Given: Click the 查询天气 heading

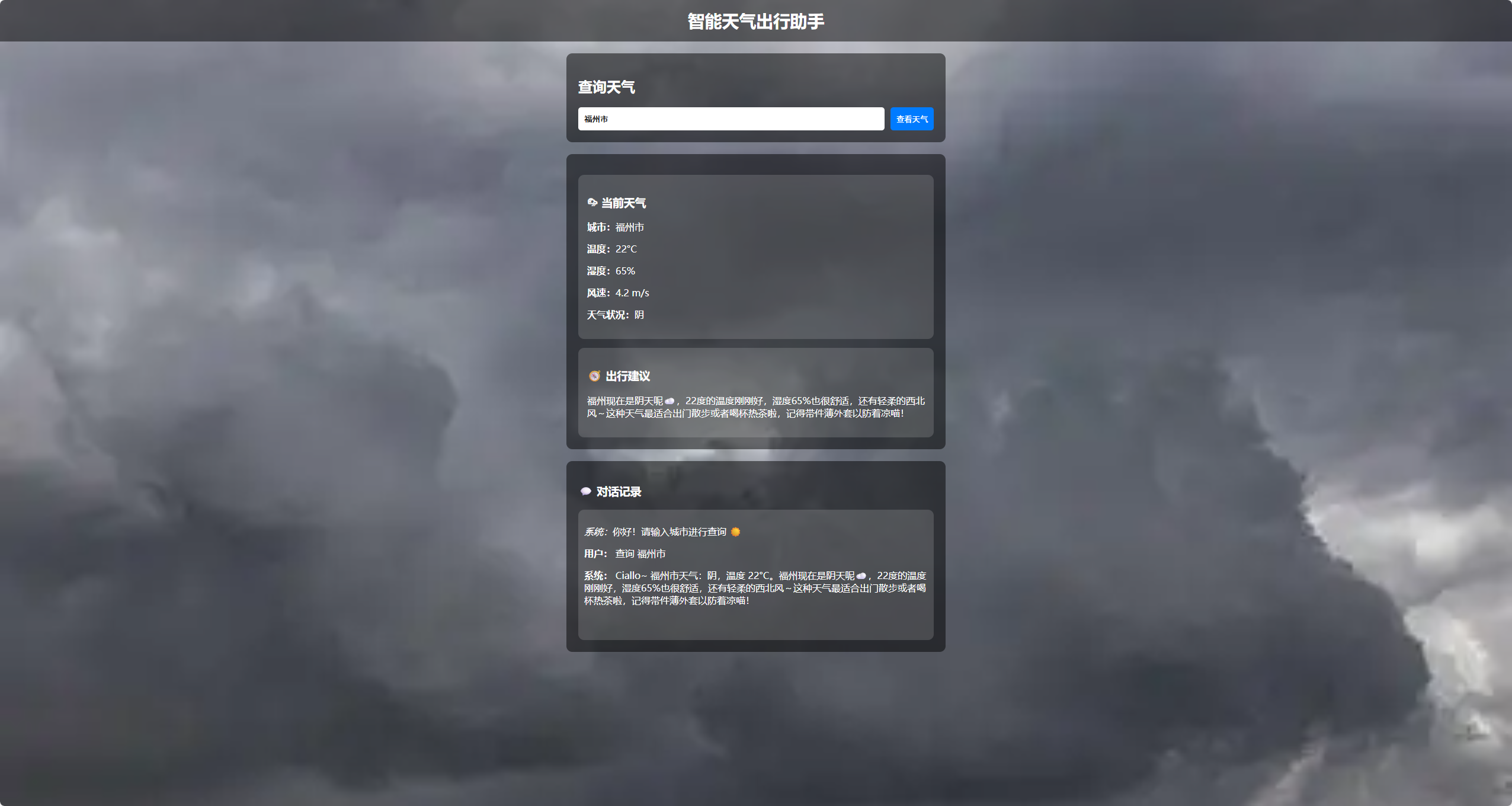Looking at the screenshot, I should (x=606, y=87).
